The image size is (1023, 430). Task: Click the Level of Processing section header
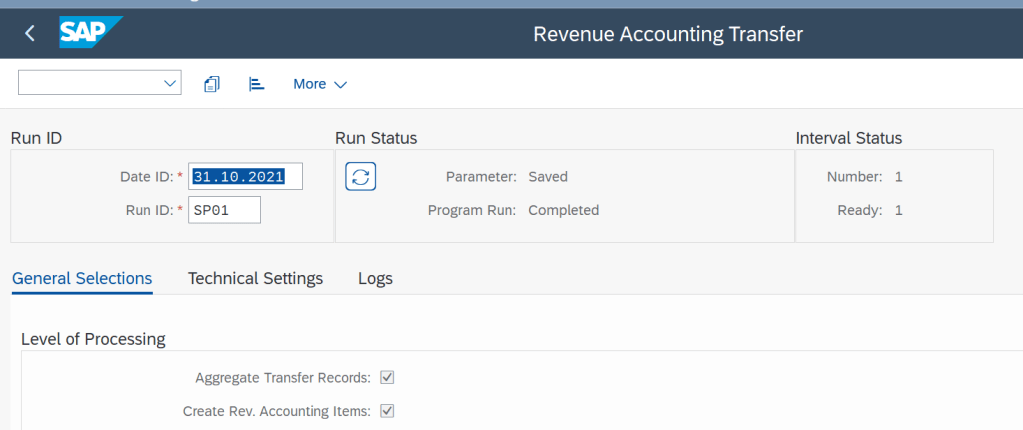[x=93, y=338]
